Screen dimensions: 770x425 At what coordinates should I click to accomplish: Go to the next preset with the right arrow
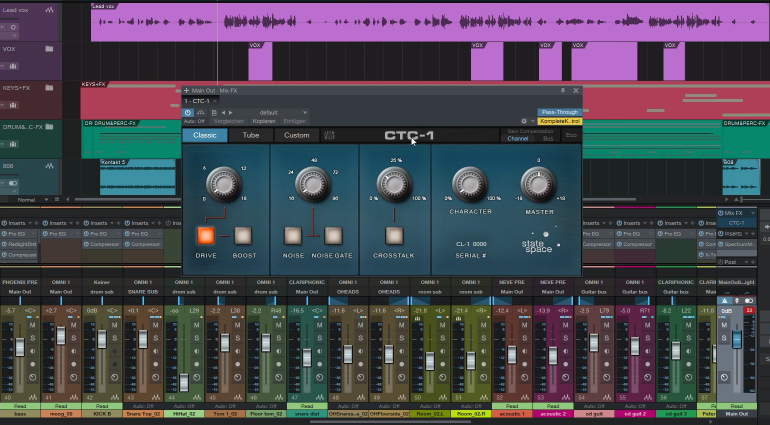tap(231, 113)
